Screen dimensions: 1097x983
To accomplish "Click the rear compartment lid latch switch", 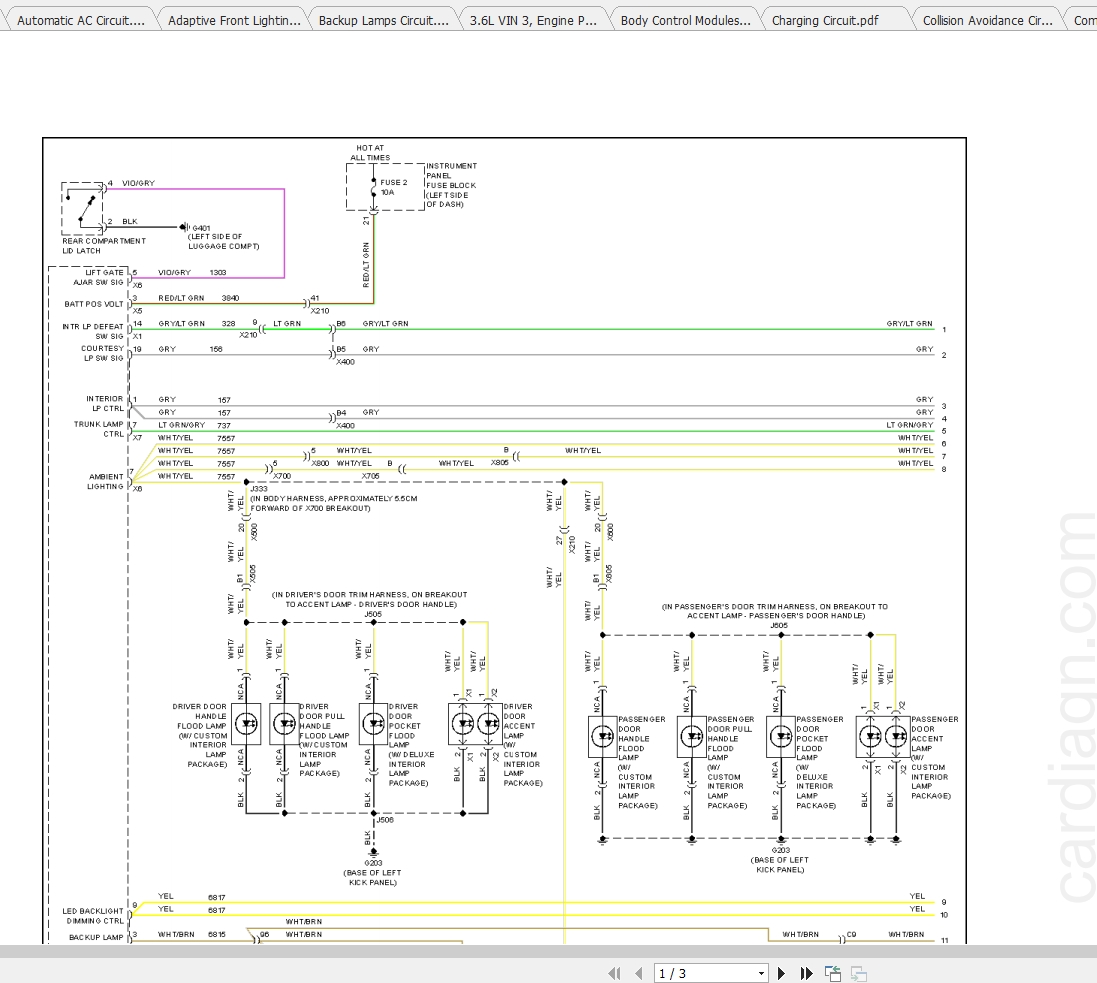I will pos(87,209).
